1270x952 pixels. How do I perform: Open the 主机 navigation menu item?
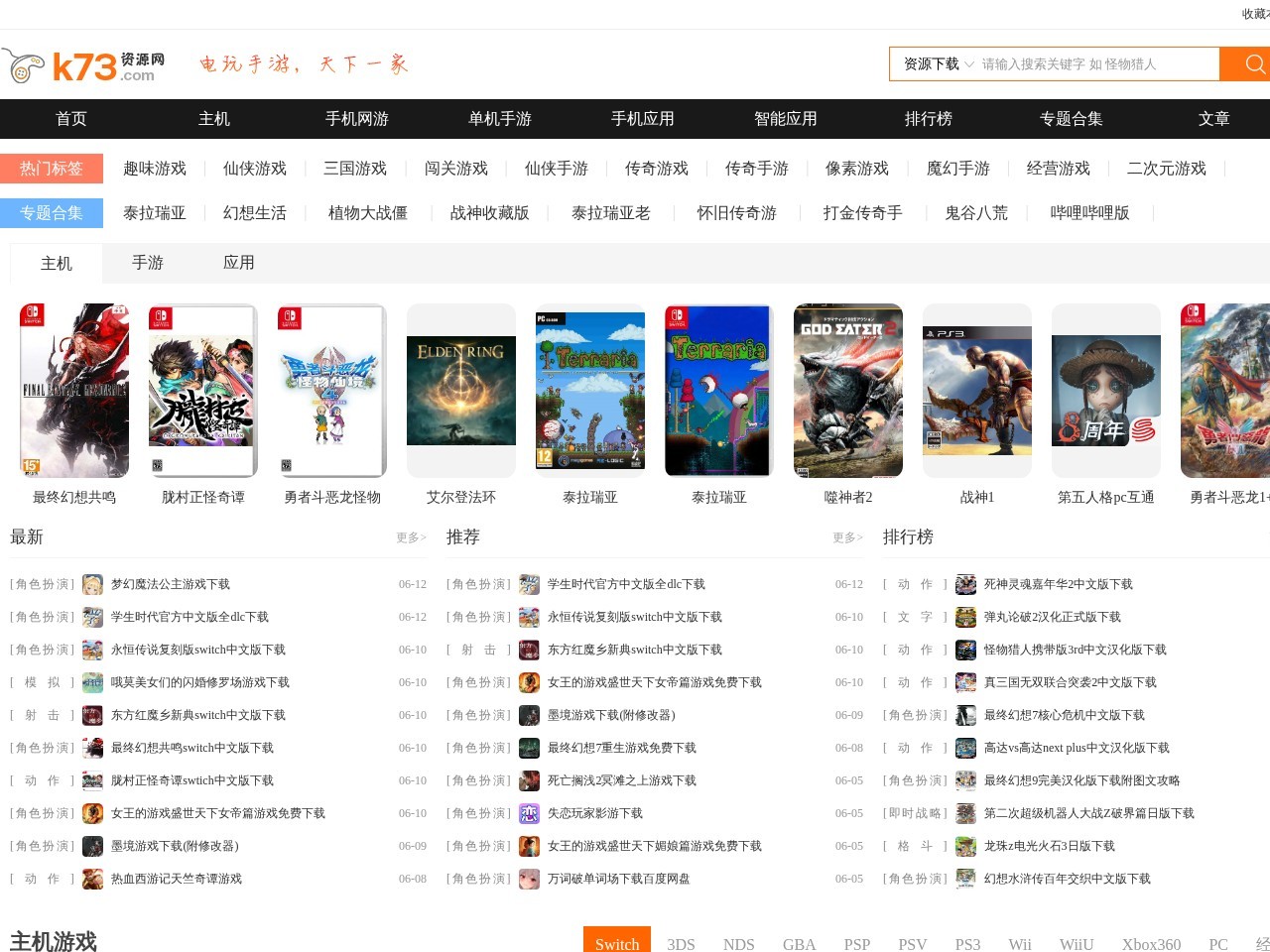214,119
